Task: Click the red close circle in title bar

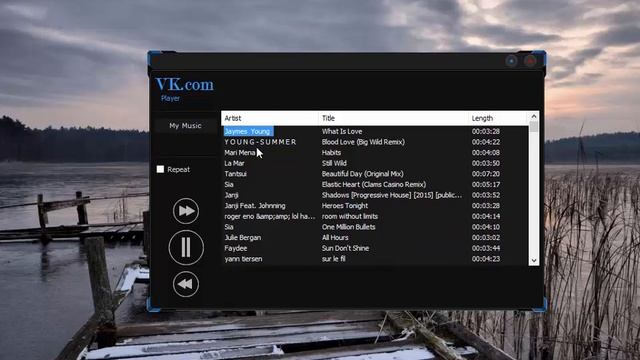Action: point(530,61)
